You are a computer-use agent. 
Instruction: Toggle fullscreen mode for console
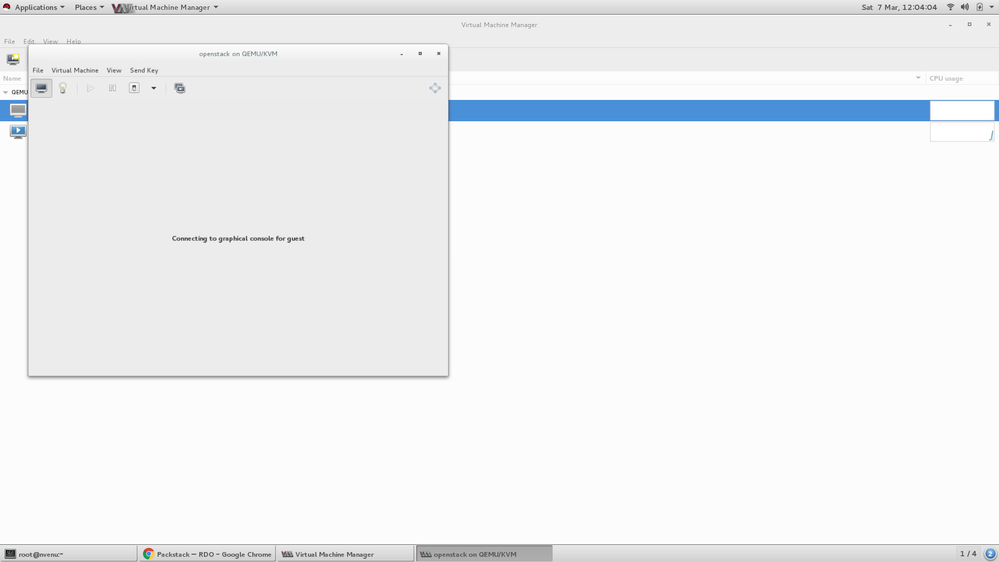435,88
